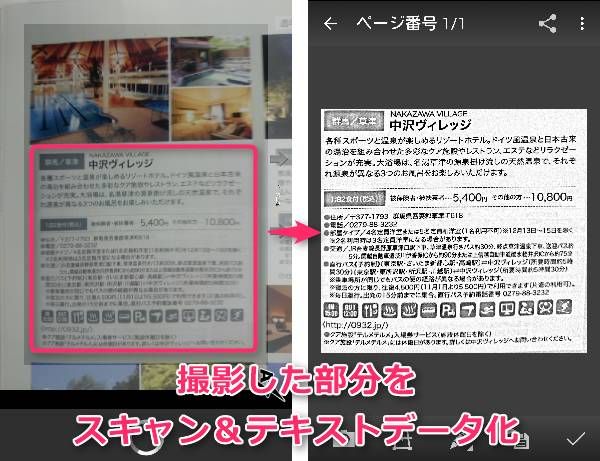Open the three-dot overflow menu

582,24
